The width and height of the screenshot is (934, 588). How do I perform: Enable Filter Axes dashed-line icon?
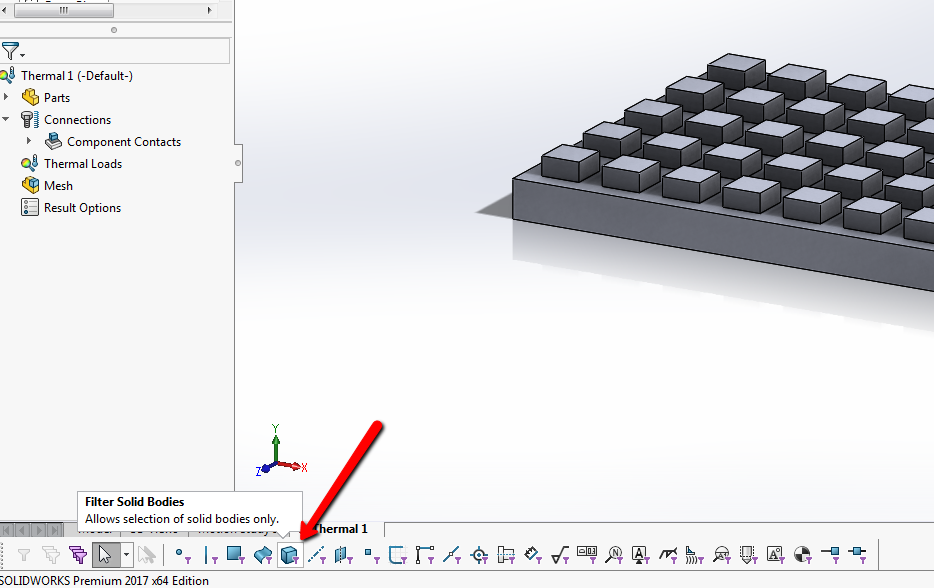(317, 555)
